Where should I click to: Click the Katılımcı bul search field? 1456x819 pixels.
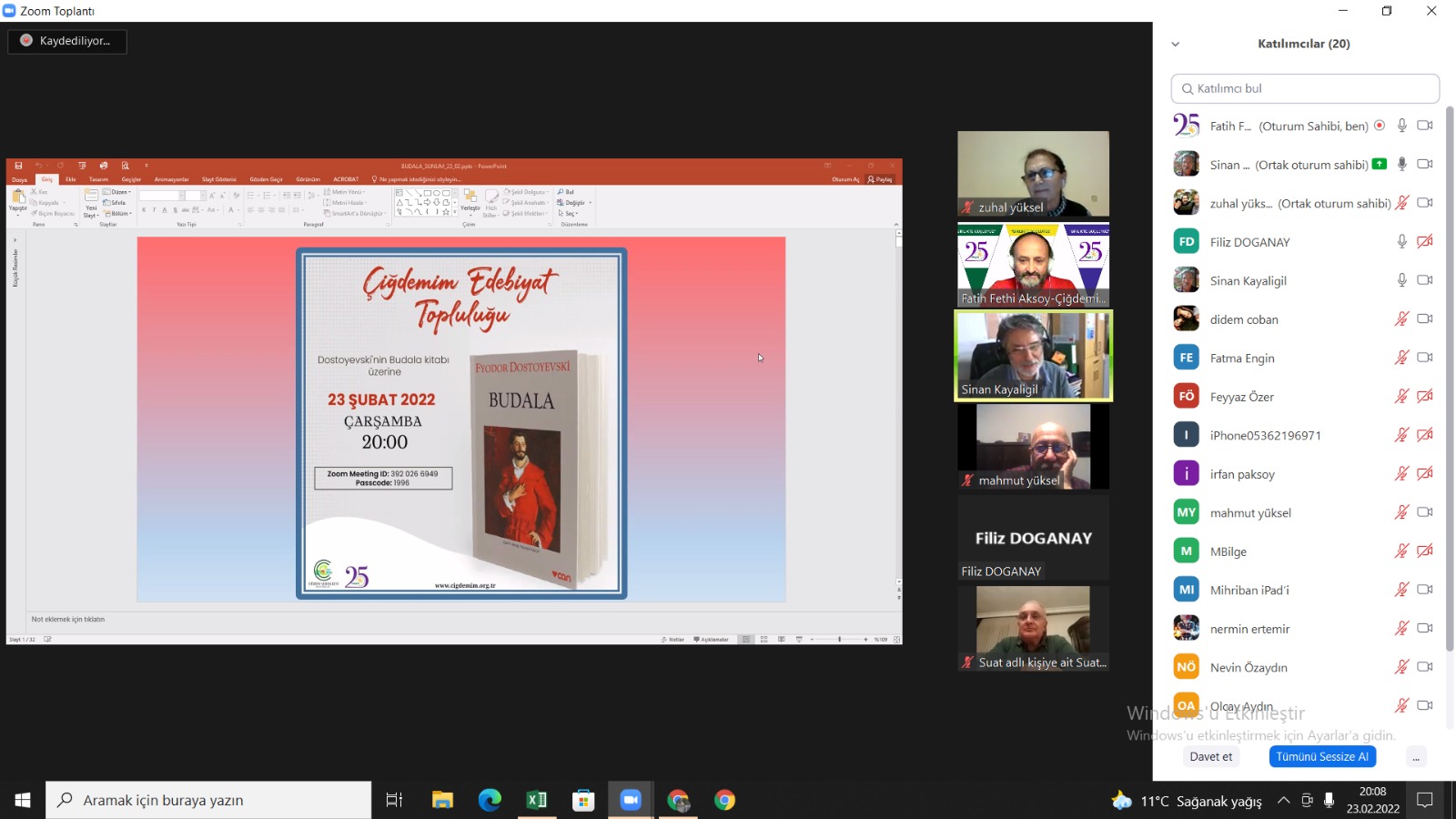(1305, 88)
